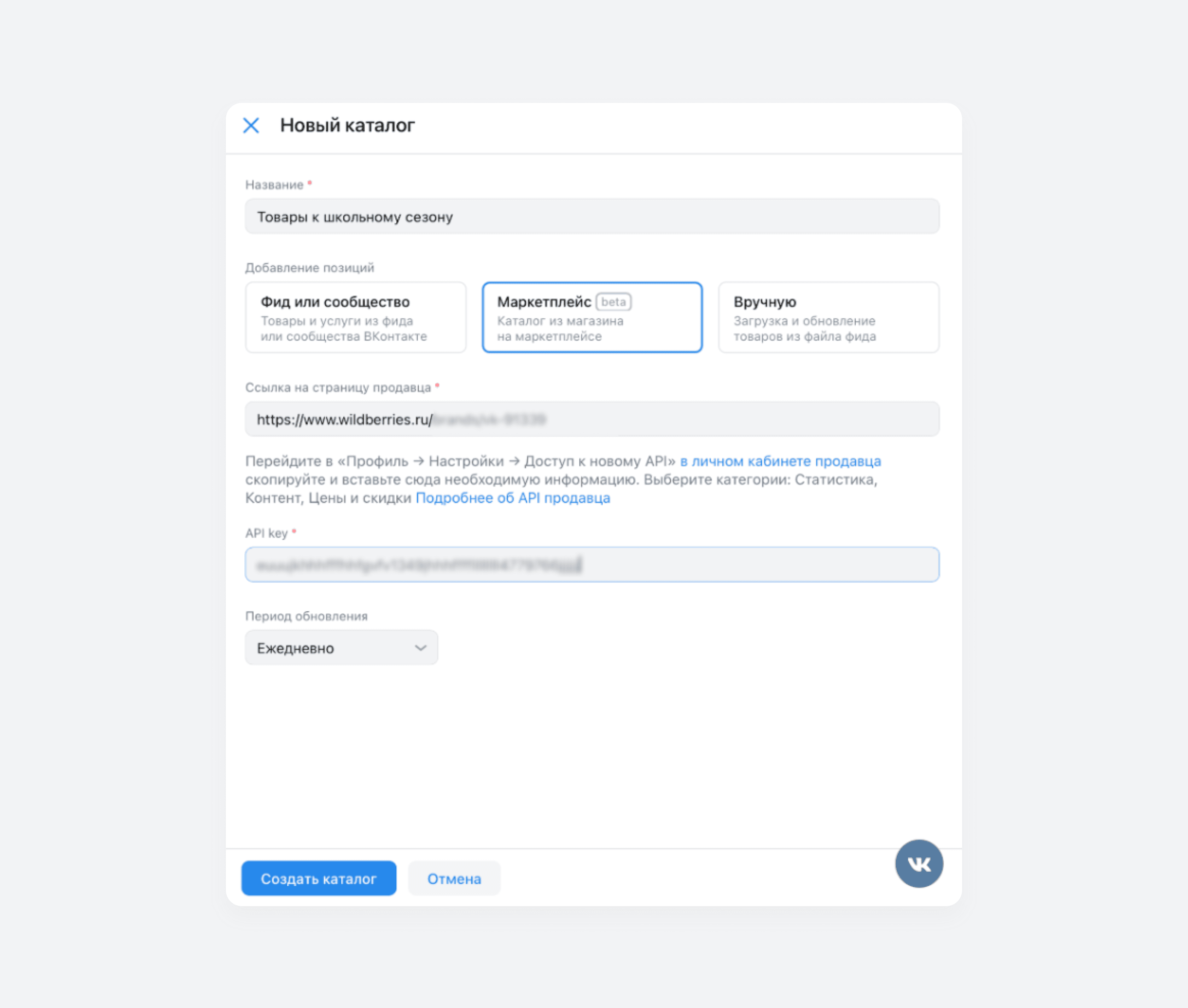This screenshot has width=1188, height=1008.
Task: Click the Название field label
Action: coord(275,185)
